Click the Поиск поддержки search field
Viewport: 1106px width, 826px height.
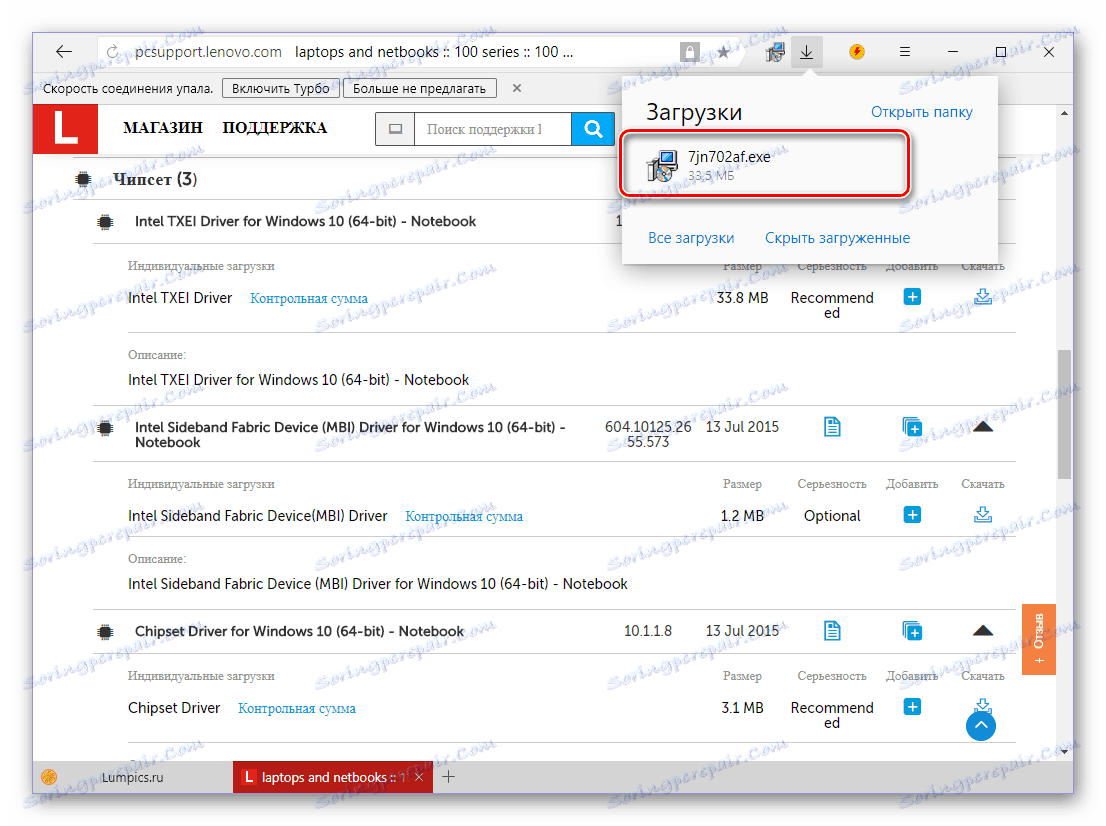coord(492,129)
